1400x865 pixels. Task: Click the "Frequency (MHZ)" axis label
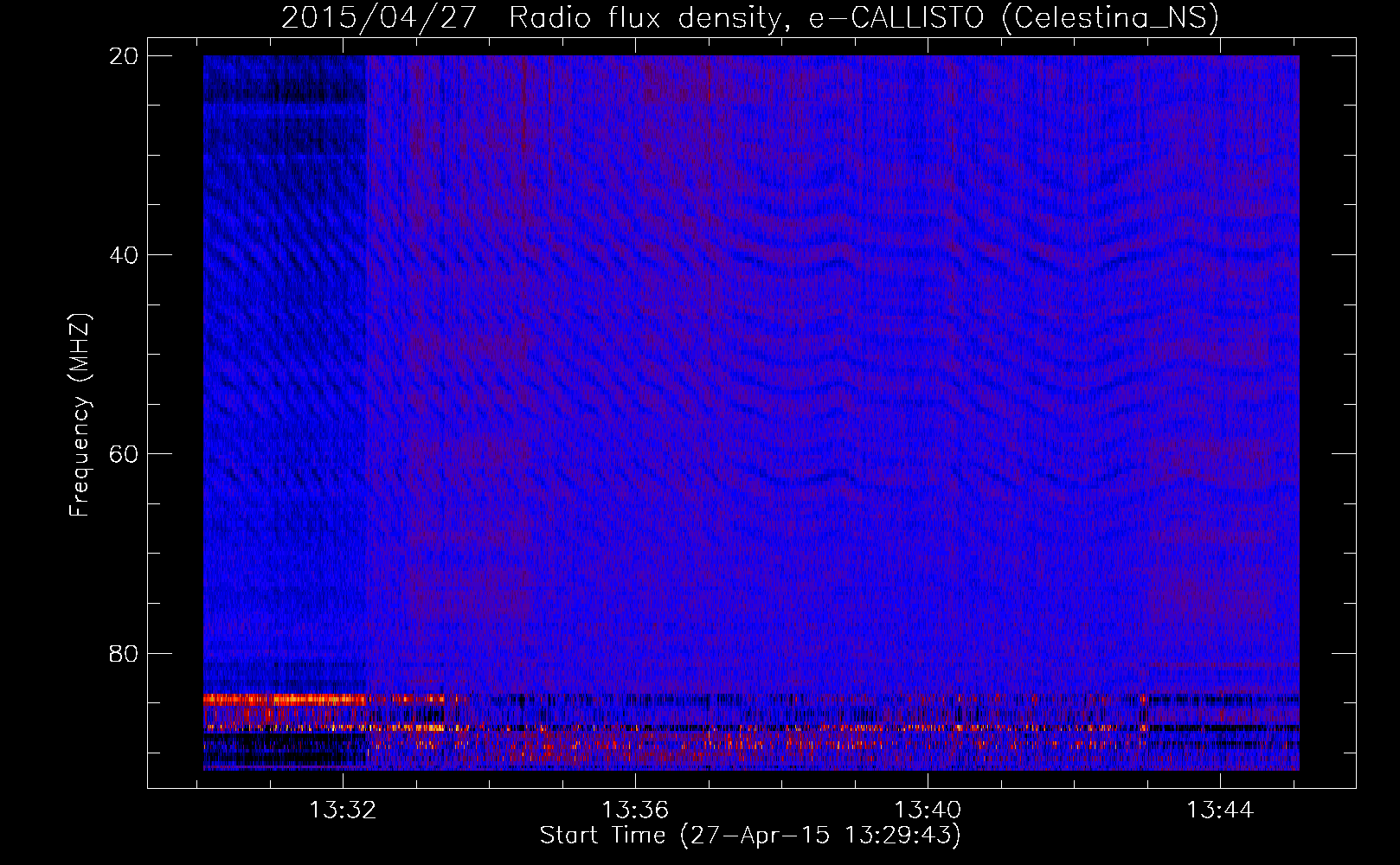[80, 415]
